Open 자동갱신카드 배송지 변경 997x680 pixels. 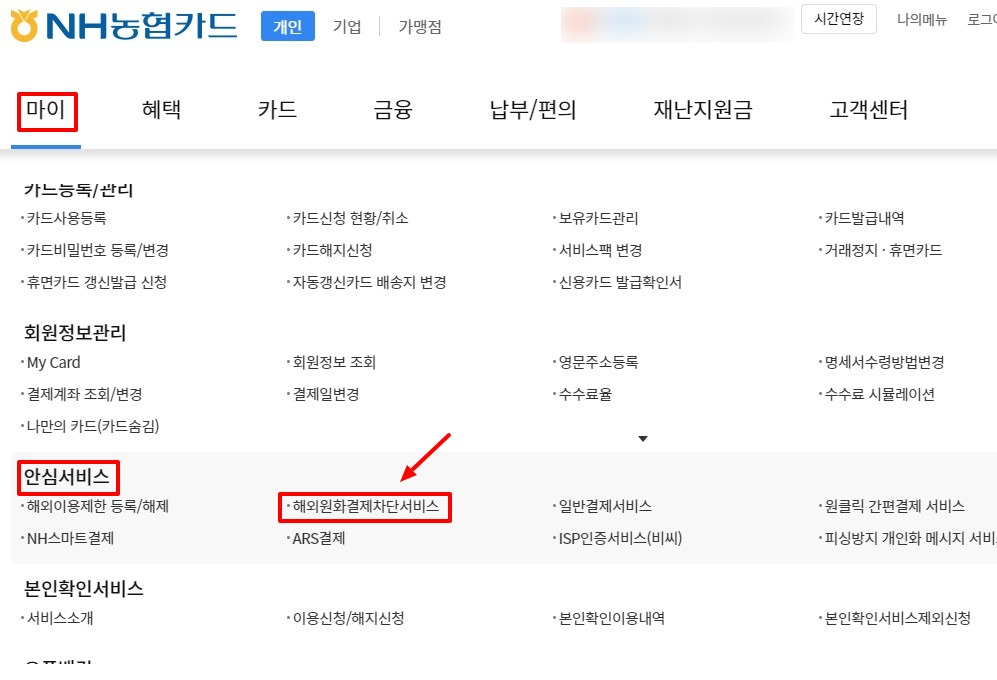coord(369,282)
